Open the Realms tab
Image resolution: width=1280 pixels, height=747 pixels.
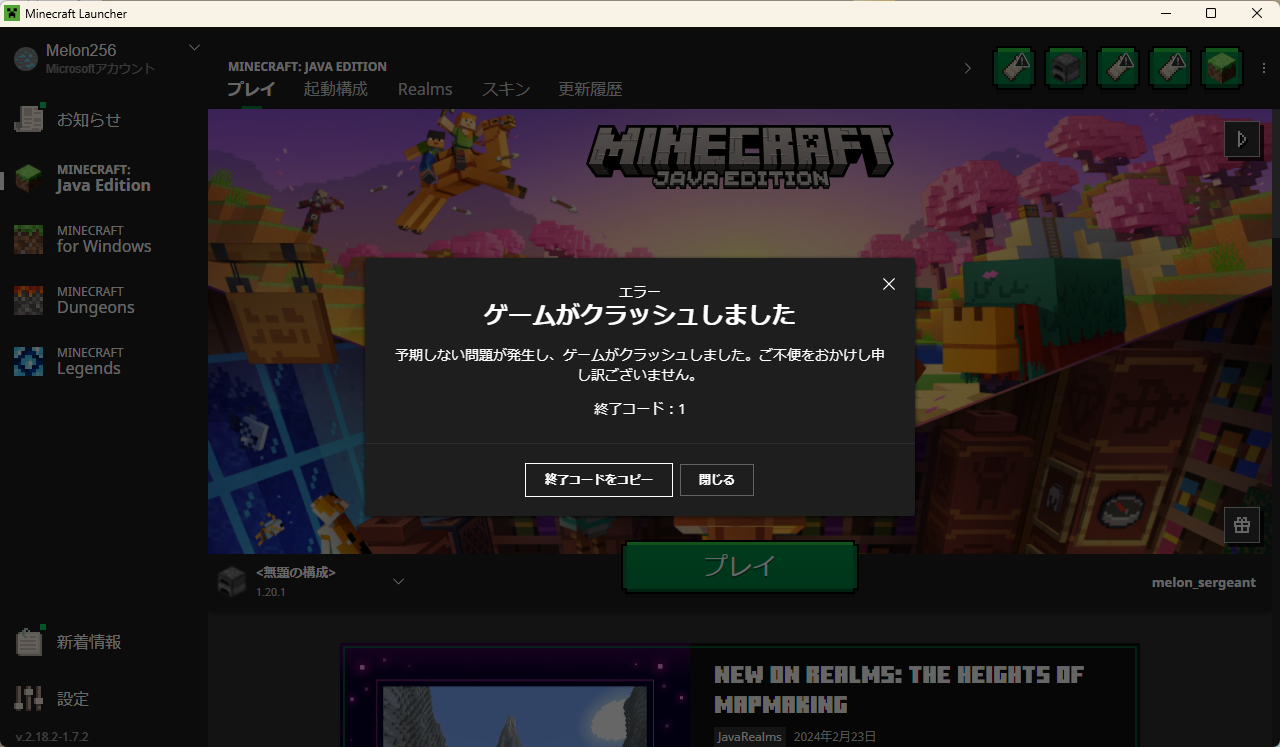coord(425,89)
